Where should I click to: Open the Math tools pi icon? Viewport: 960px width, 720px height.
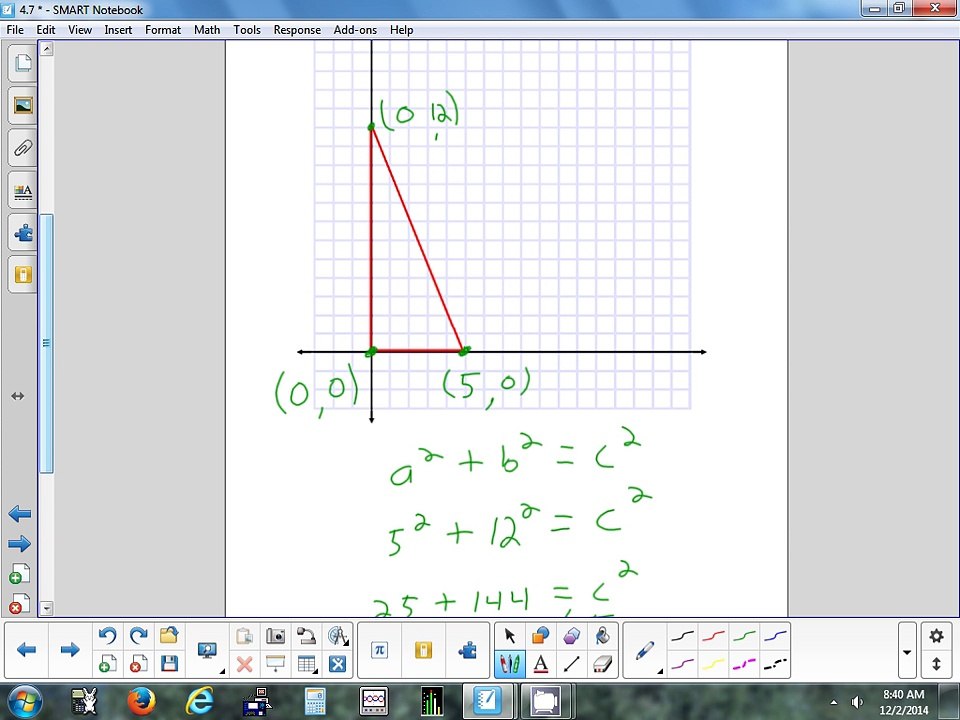pos(380,650)
